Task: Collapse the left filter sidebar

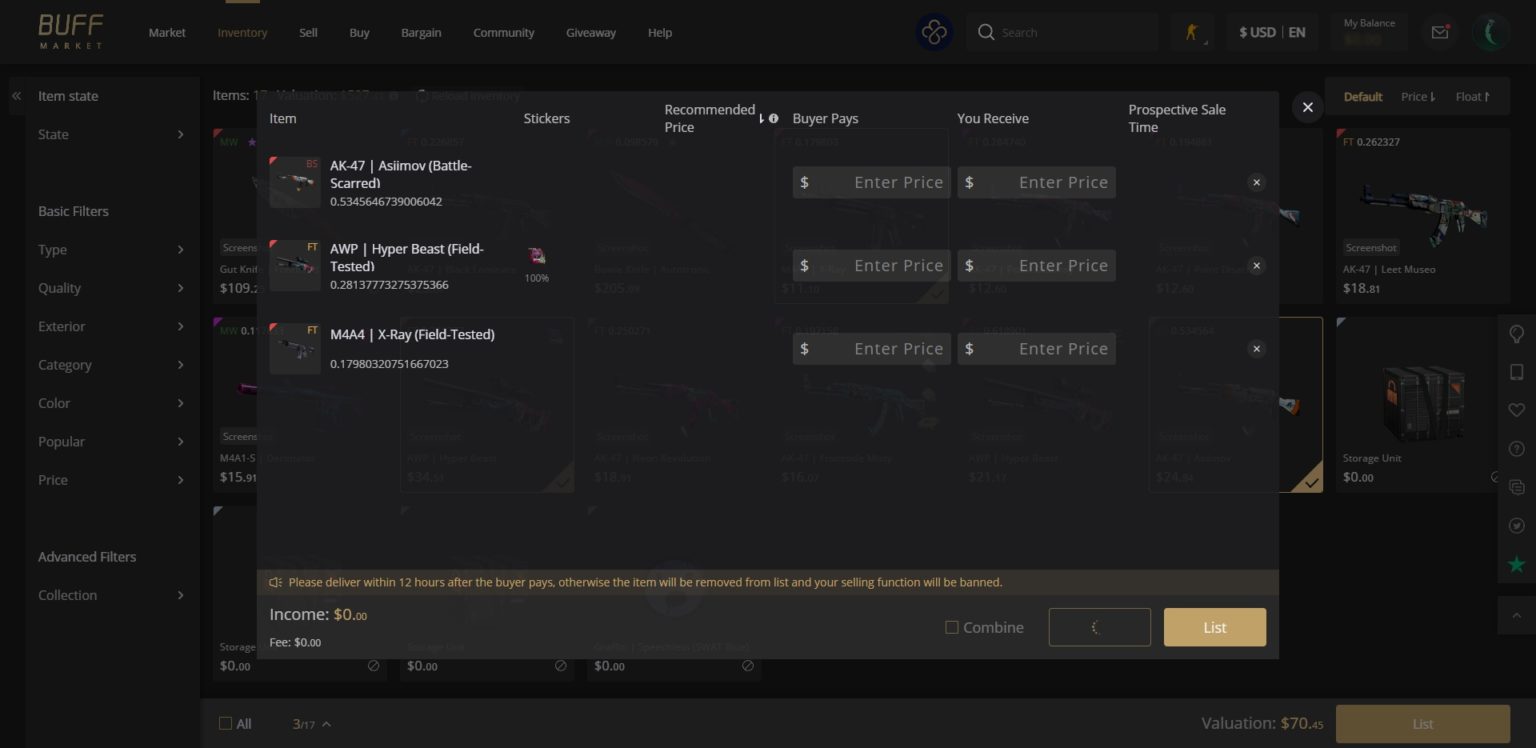Action: (17, 96)
